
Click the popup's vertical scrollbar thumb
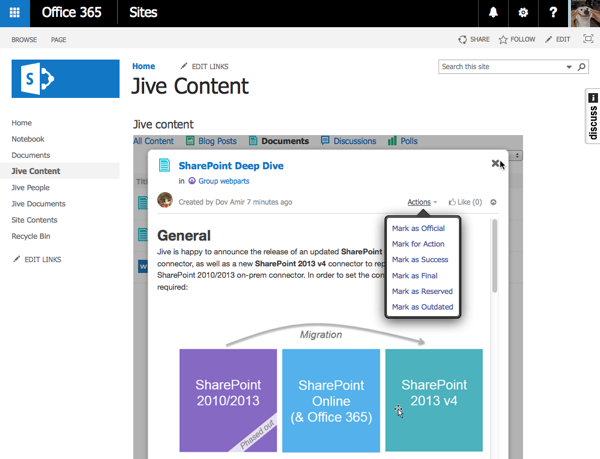coord(494,256)
